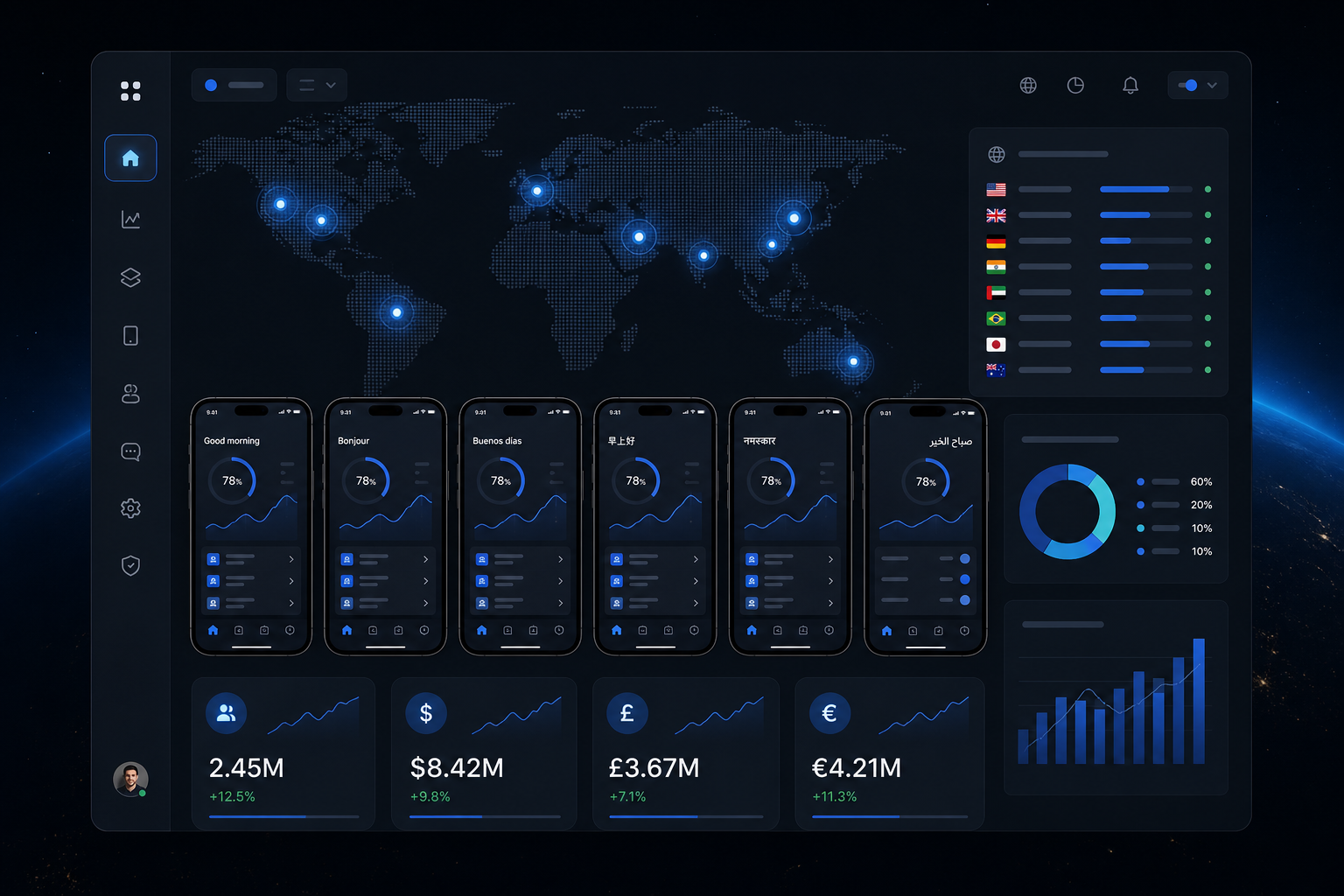The height and width of the screenshot is (896, 1344).
Task: Click the map hotspot over India
Action: pos(703,255)
